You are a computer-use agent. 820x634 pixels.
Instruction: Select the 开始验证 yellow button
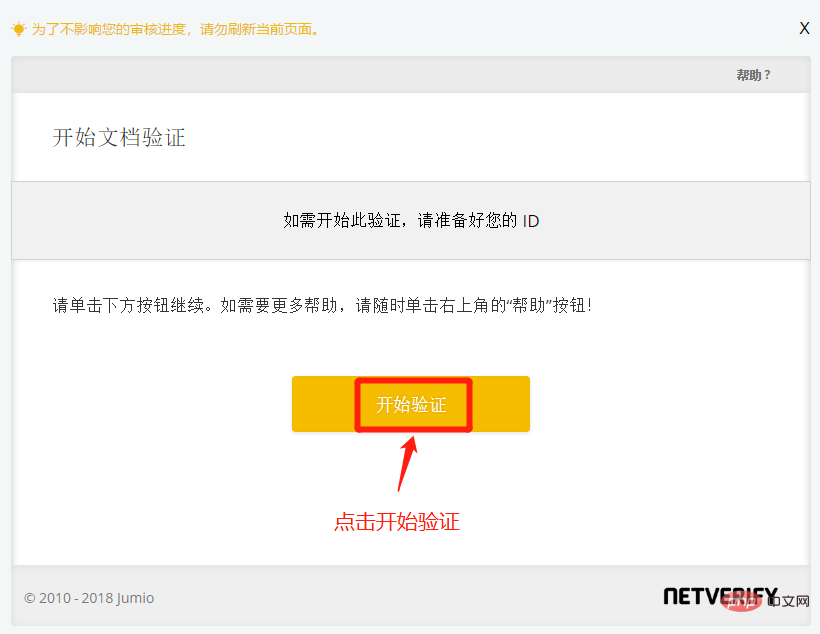410,404
